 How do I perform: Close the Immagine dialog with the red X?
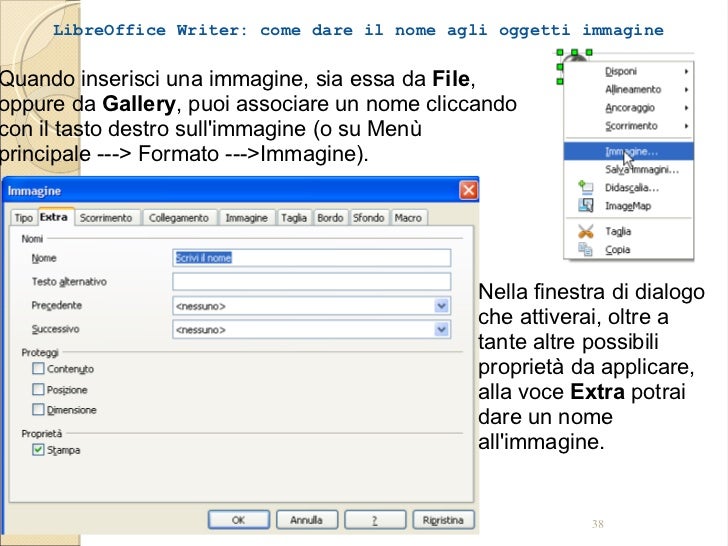click(x=468, y=190)
